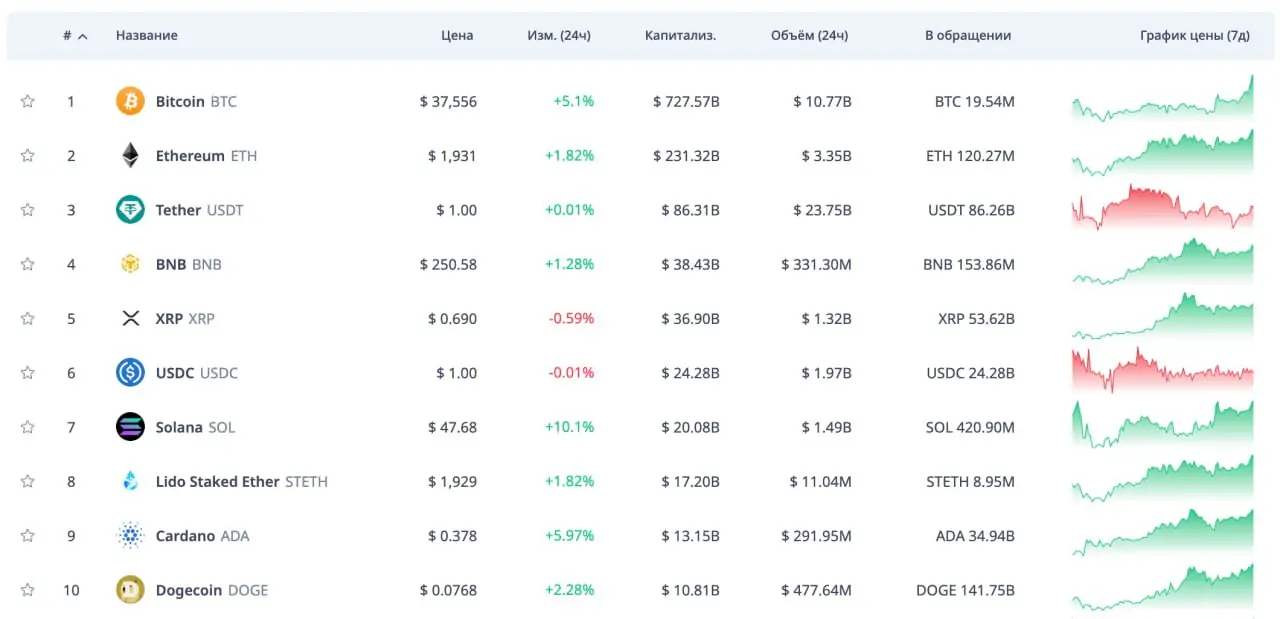Click Bitcoin supply BTC 19.54M
This screenshot has width=1280, height=619.
(x=975, y=101)
